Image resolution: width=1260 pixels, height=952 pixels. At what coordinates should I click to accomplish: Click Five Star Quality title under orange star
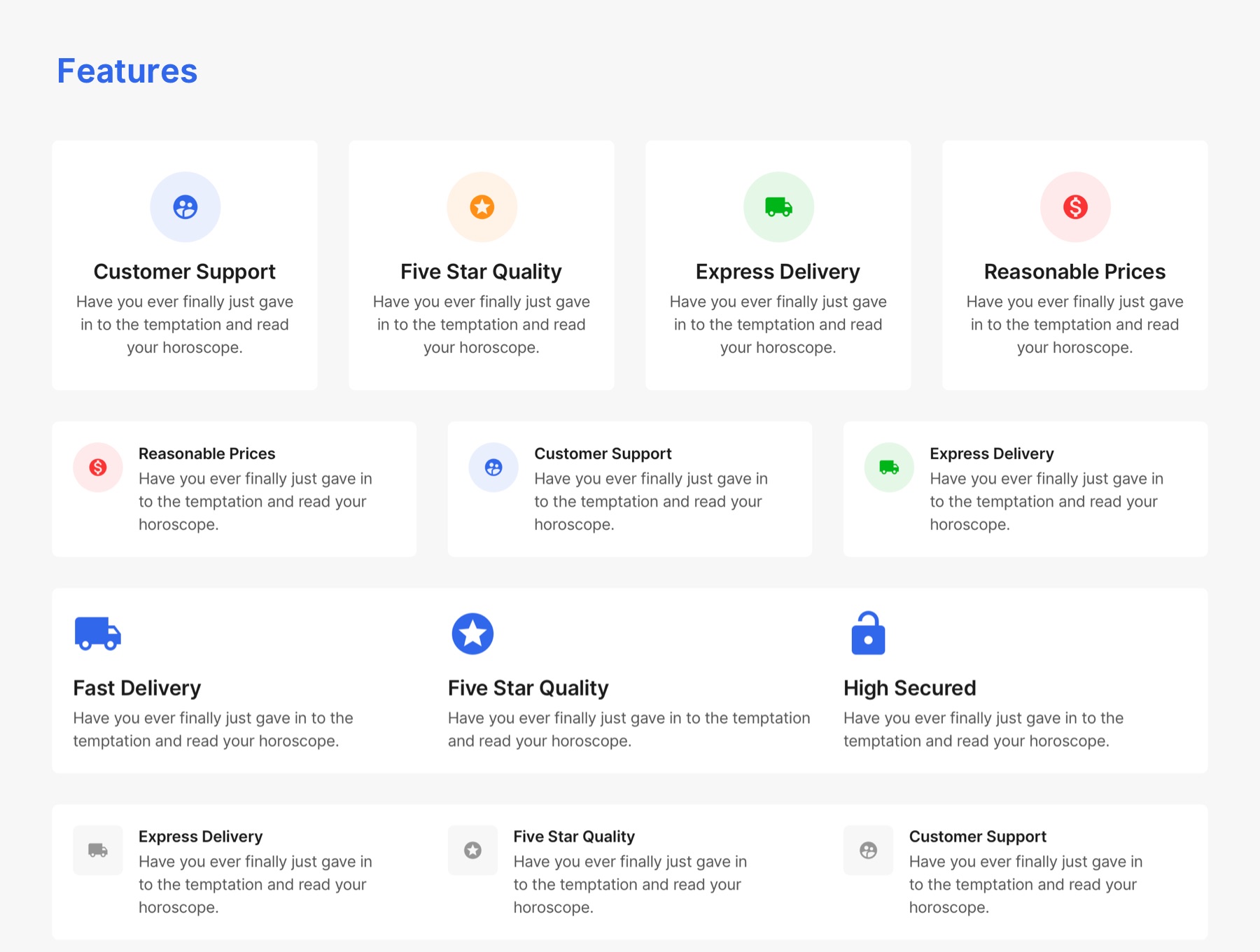(x=481, y=272)
